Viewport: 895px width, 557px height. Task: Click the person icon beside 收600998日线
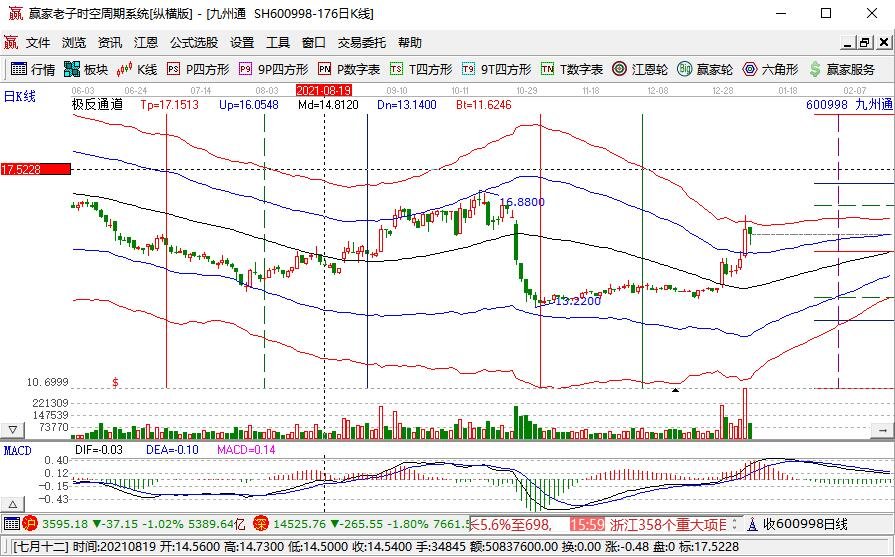(x=752, y=524)
